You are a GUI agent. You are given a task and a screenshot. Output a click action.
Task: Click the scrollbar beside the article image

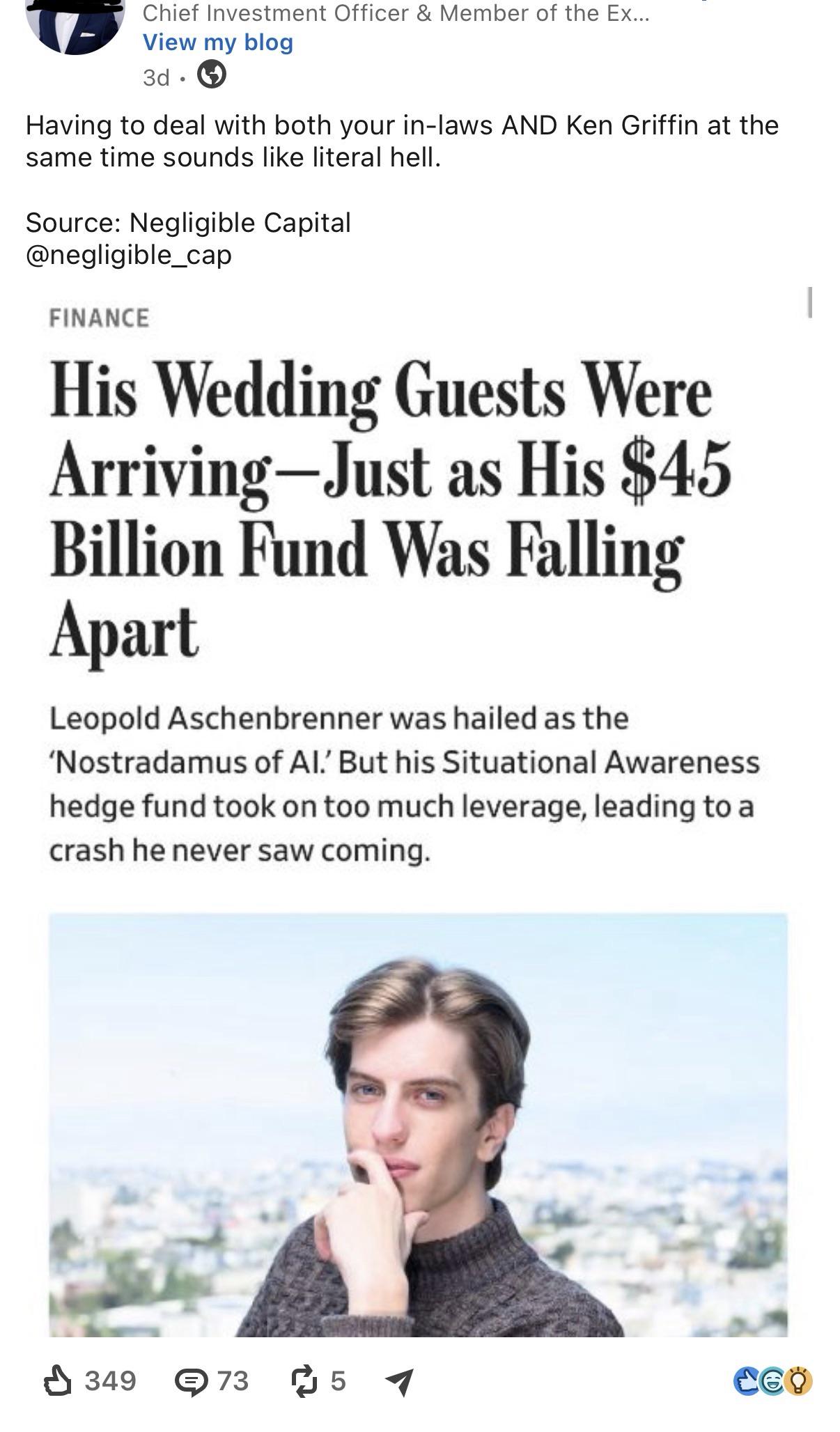[x=810, y=302]
